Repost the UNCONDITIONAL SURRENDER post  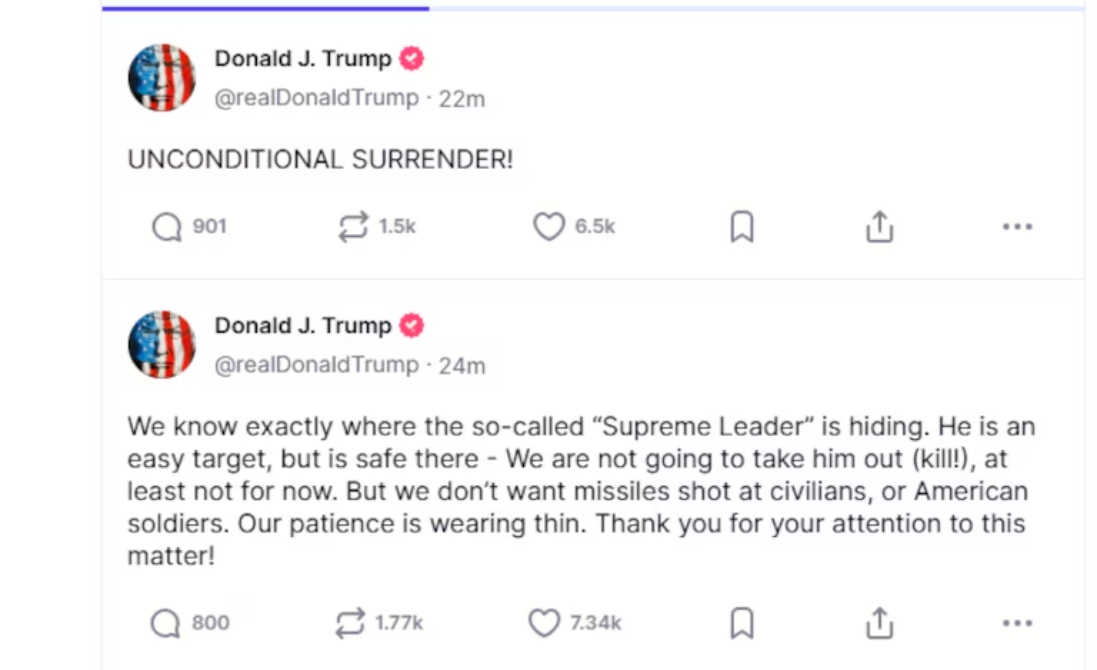tap(353, 227)
